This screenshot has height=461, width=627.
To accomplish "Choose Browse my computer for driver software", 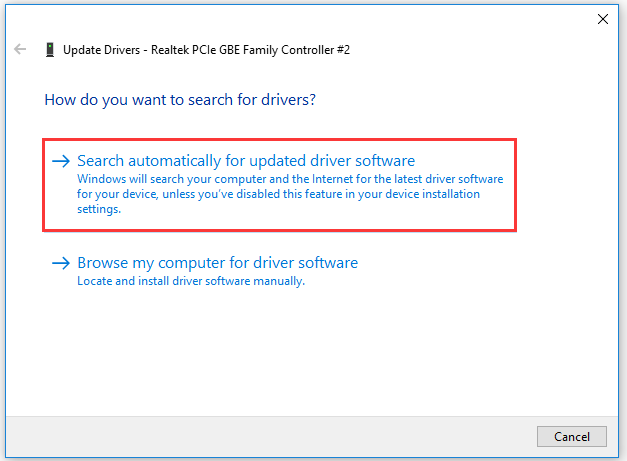I will 217,263.
